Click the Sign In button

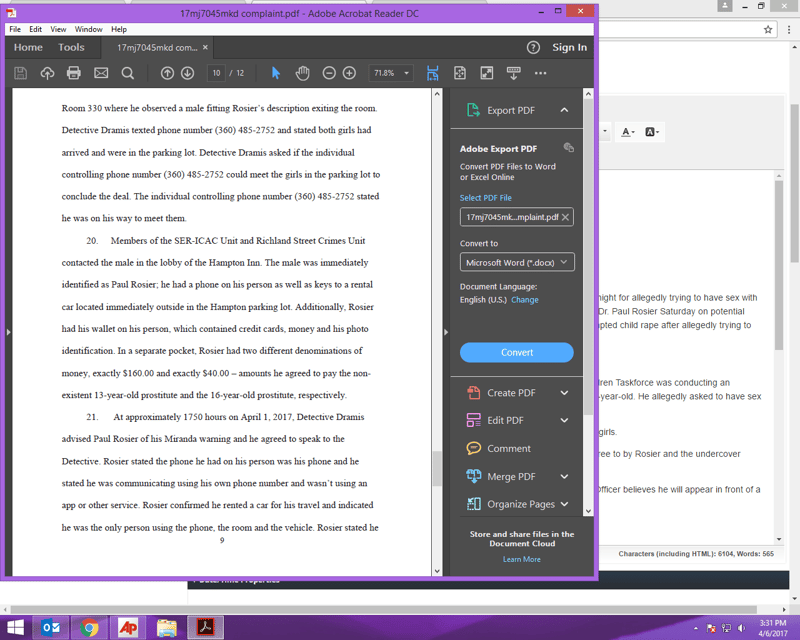tap(569, 47)
